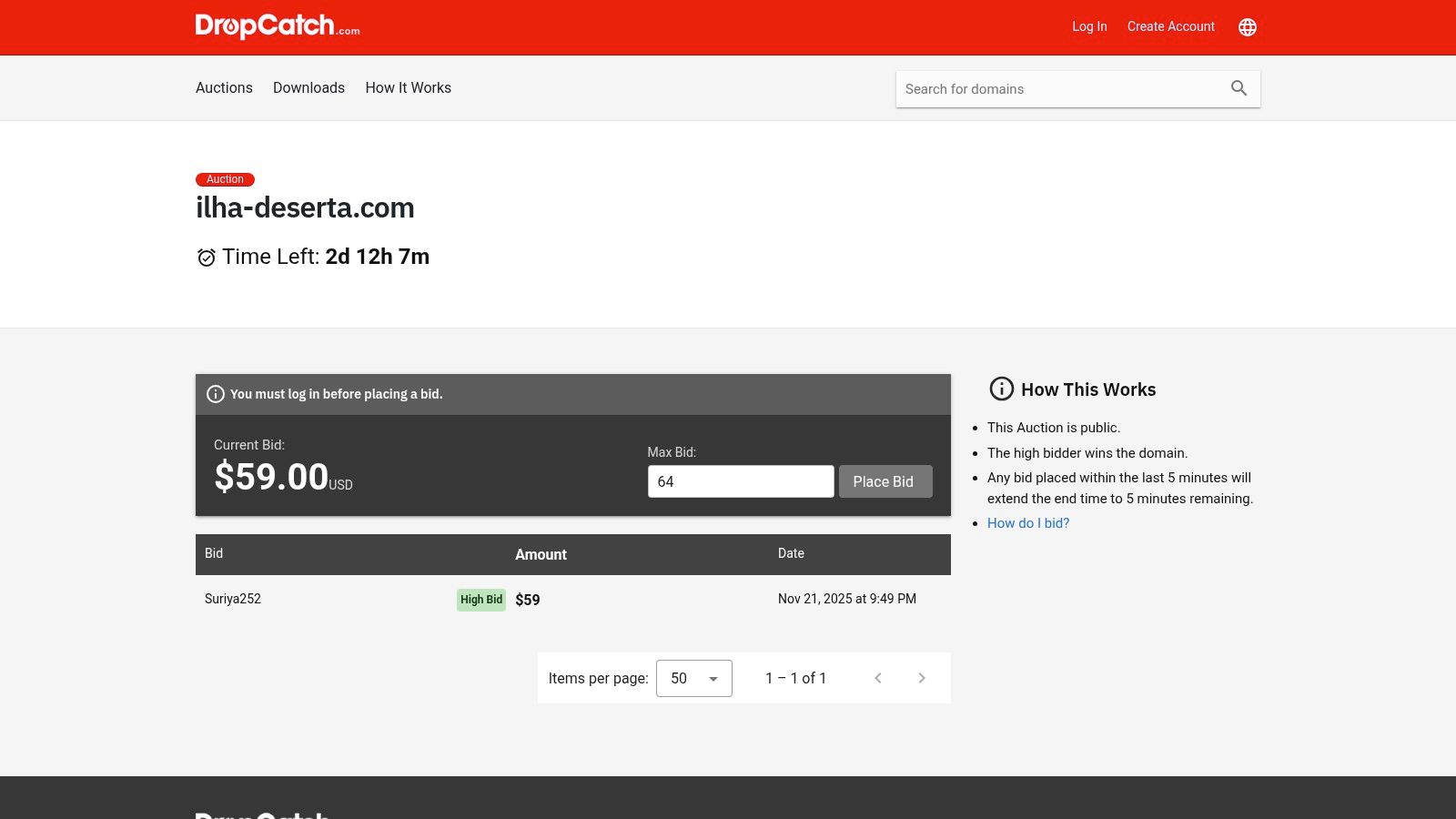Click the Amount column header
The width and height of the screenshot is (1456, 819).
[x=541, y=554]
